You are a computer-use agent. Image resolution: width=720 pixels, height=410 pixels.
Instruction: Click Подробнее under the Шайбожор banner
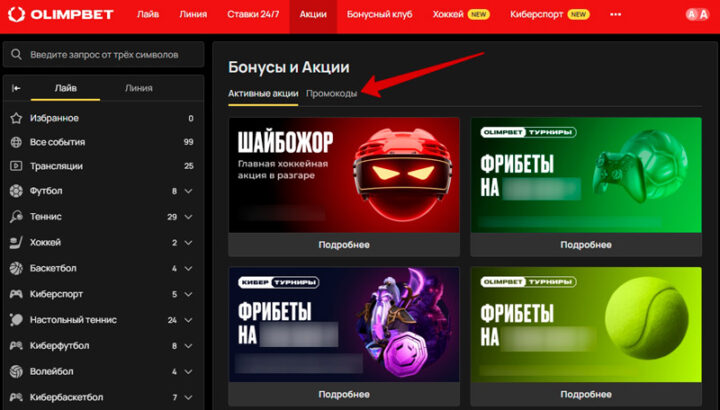pyautogui.click(x=344, y=244)
